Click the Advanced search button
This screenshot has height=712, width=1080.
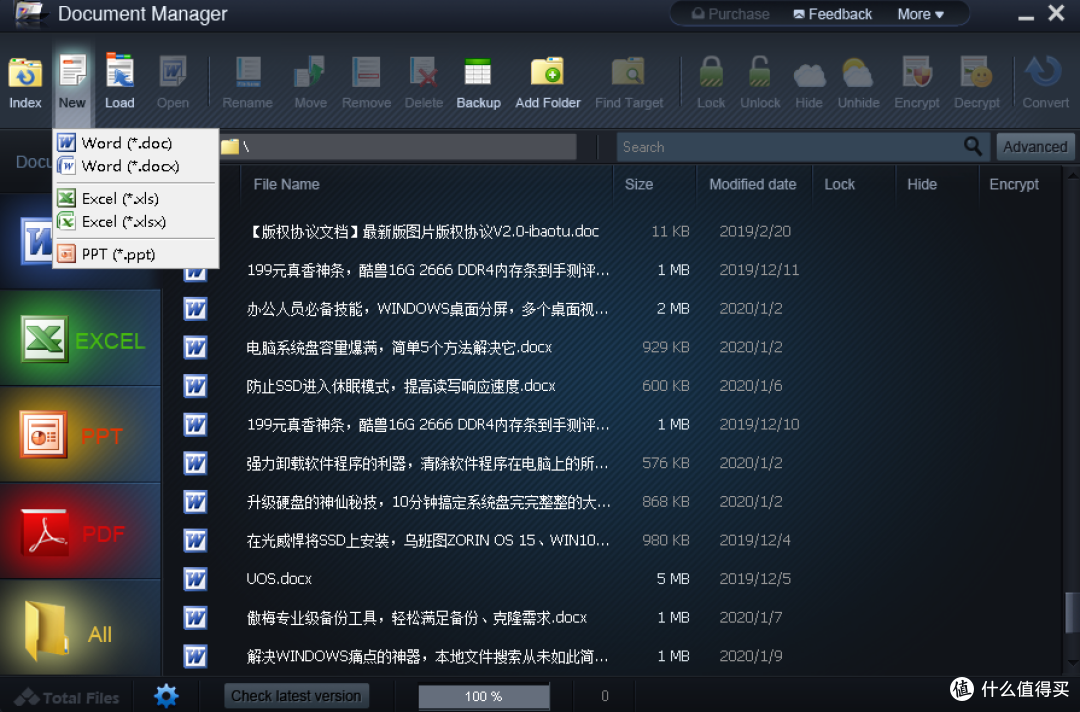pos(1035,147)
